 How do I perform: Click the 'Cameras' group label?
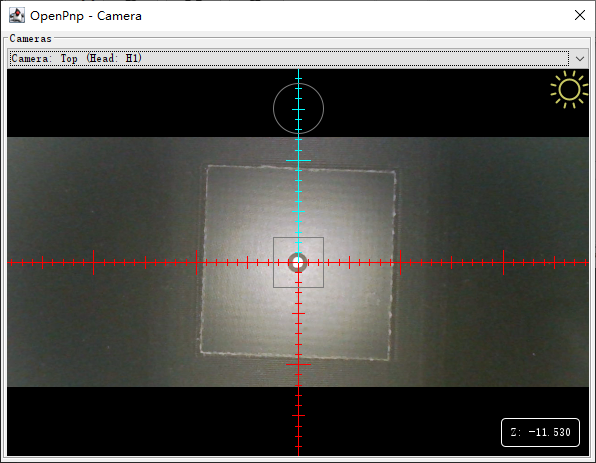[x=30, y=38]
